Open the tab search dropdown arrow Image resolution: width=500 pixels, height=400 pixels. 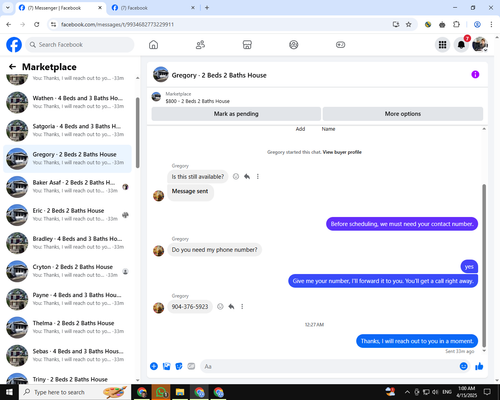pos(8,8)
